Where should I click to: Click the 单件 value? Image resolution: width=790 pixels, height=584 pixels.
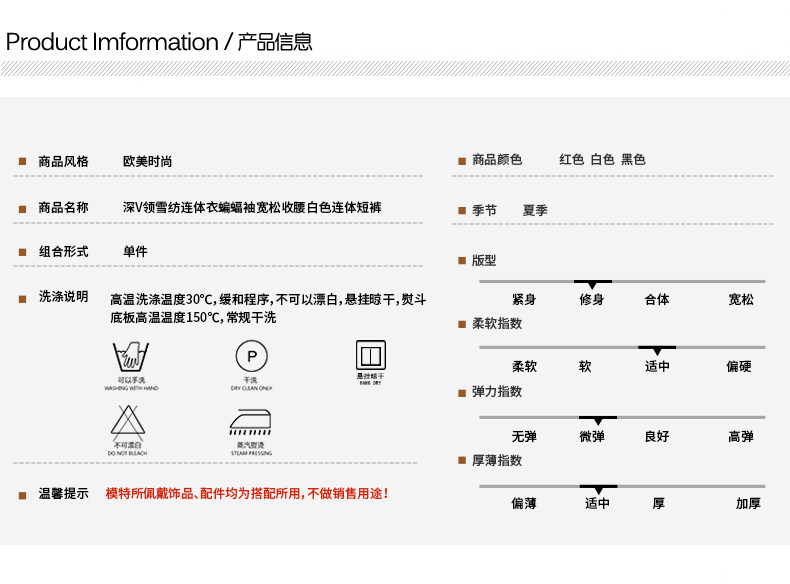point(135,251)
